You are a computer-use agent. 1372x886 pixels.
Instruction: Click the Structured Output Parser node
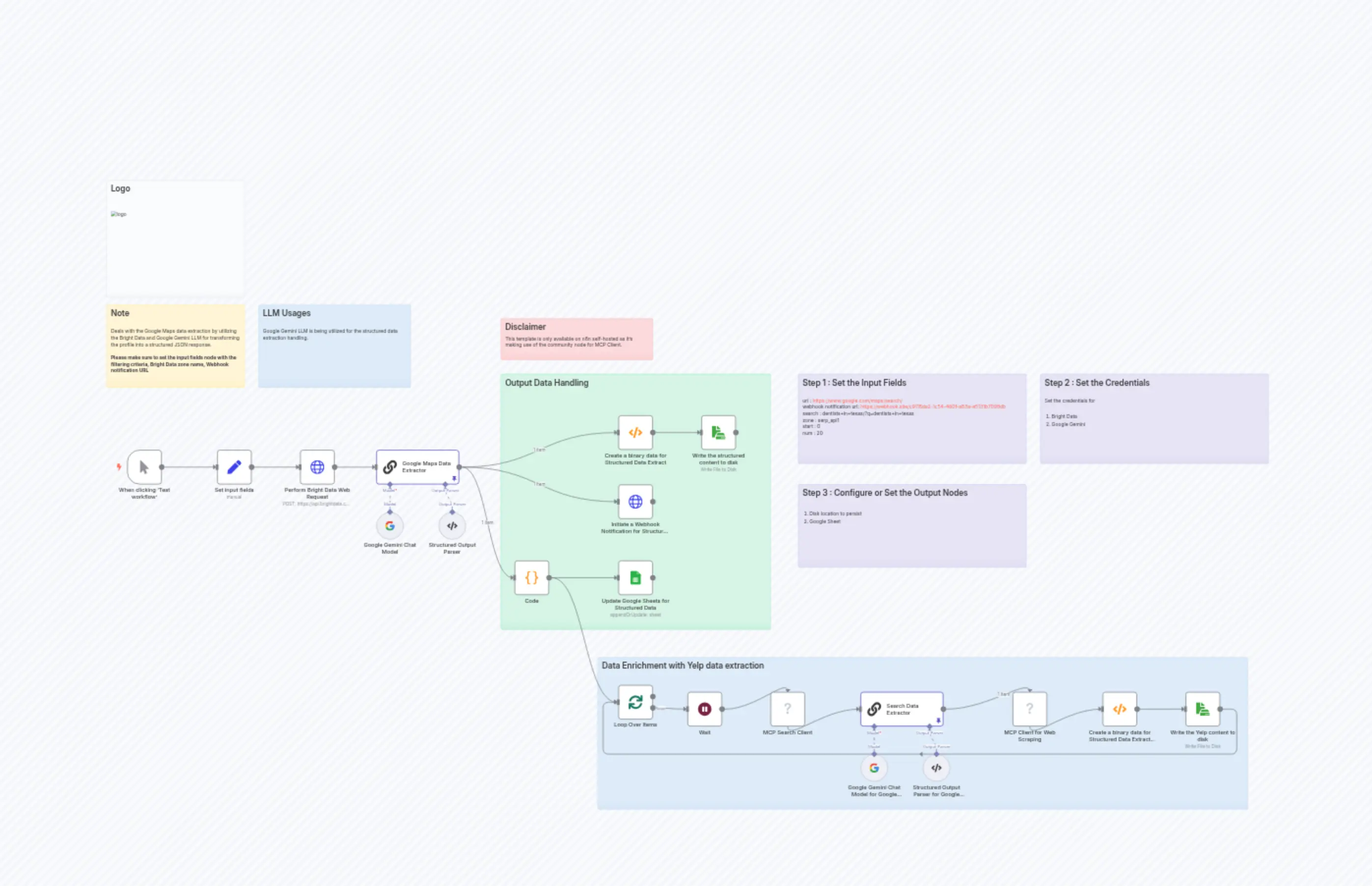point(452,525)
